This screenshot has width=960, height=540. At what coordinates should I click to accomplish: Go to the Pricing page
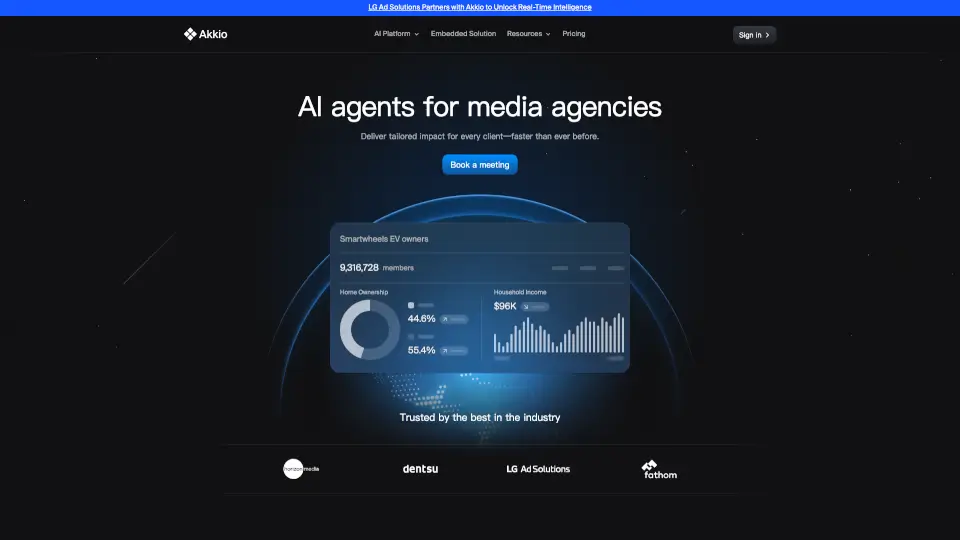pyautogui.click(x=574, y=34)
